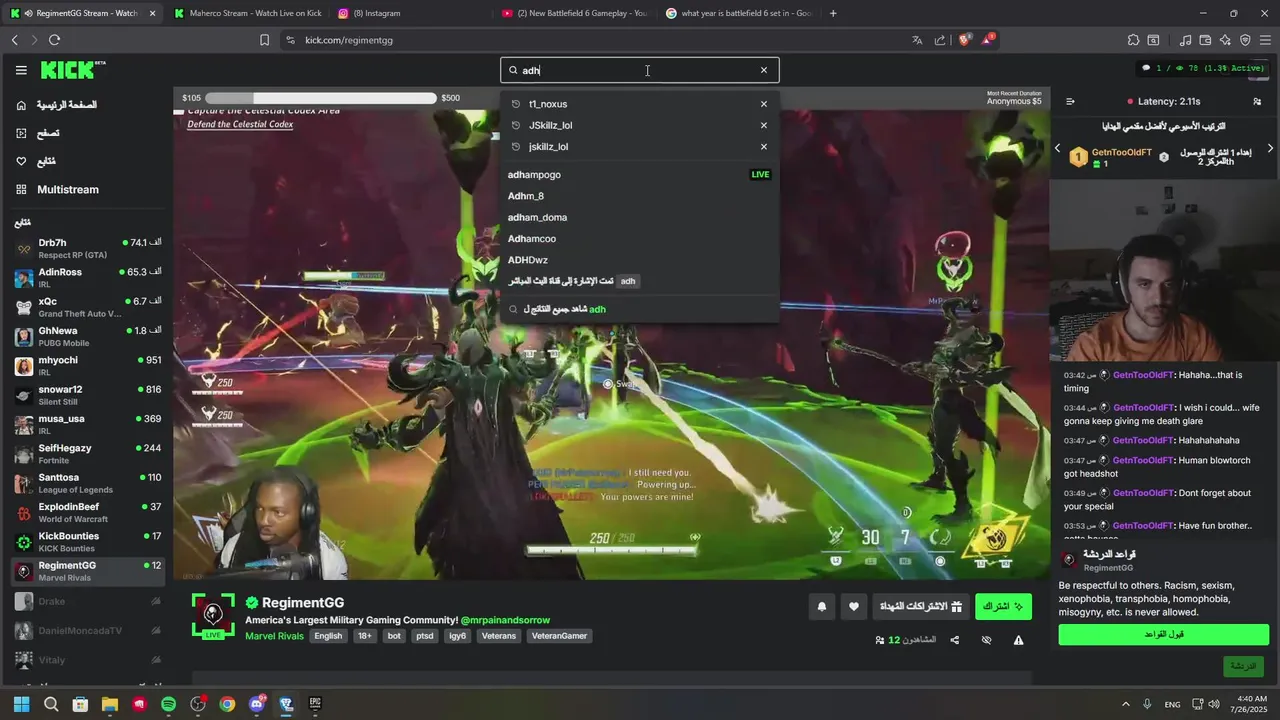Collapse chat with the arrow-lines icon
The height and width of the screenshot is (720, 1280).
pos(1070,101)
